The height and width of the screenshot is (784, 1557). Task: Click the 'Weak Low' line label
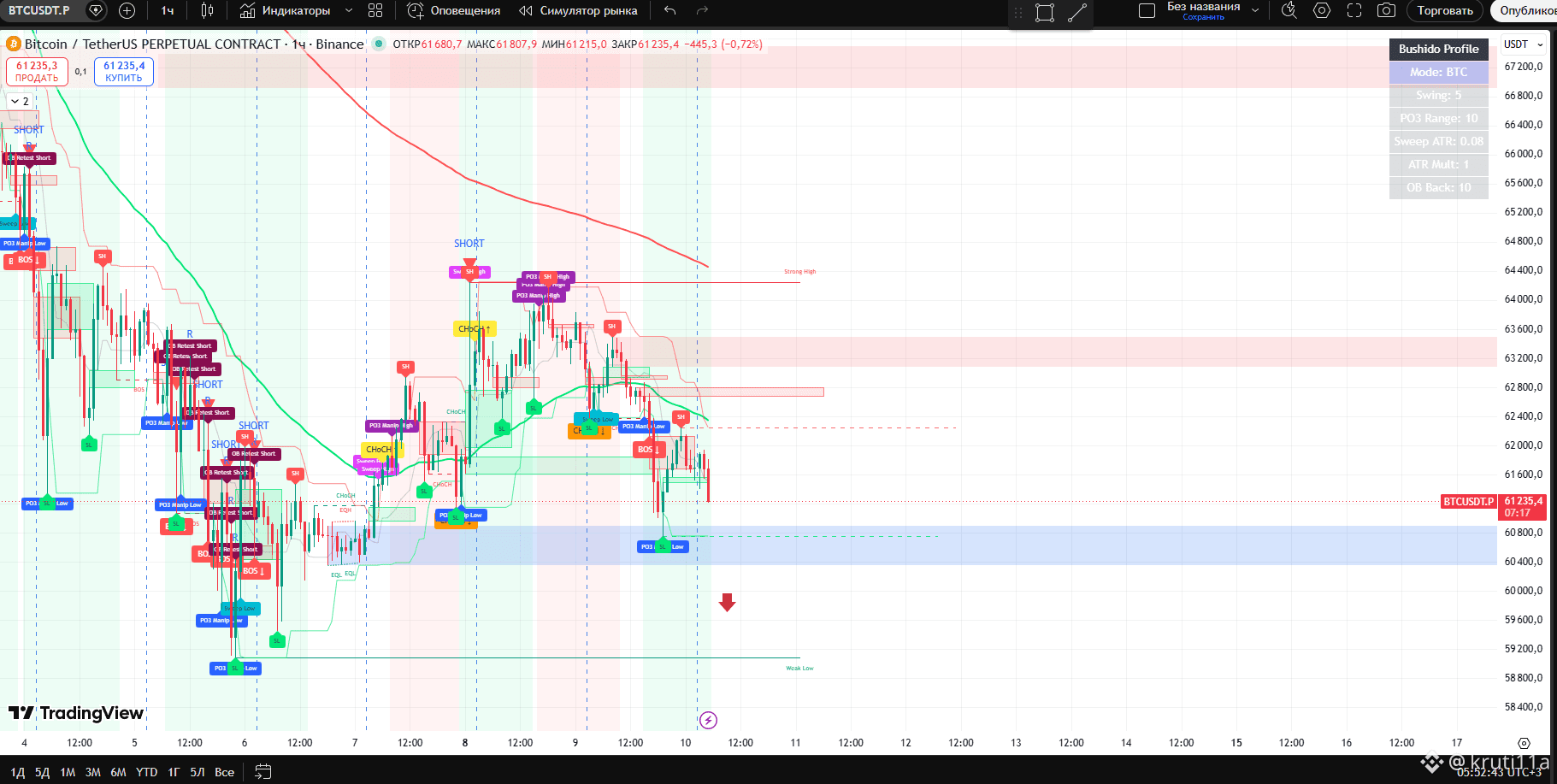(x=800, y=669)
